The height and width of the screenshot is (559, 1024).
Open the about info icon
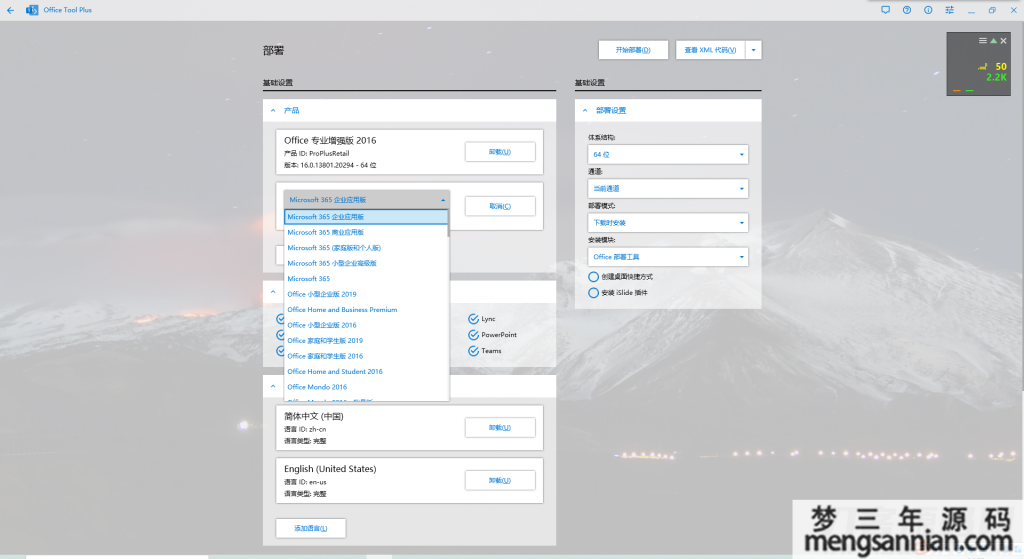point(928,10)
